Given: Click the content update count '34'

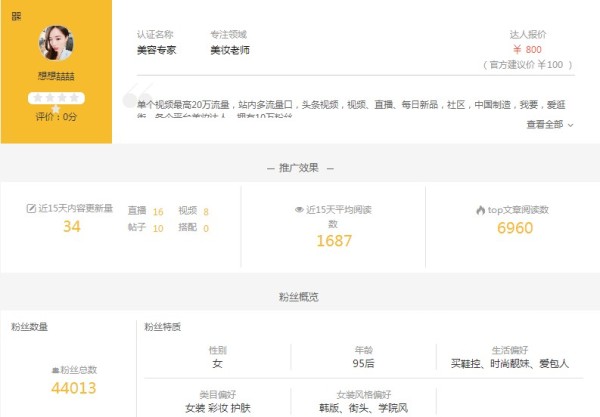Looking at the screenshot, I should [72, 226].
